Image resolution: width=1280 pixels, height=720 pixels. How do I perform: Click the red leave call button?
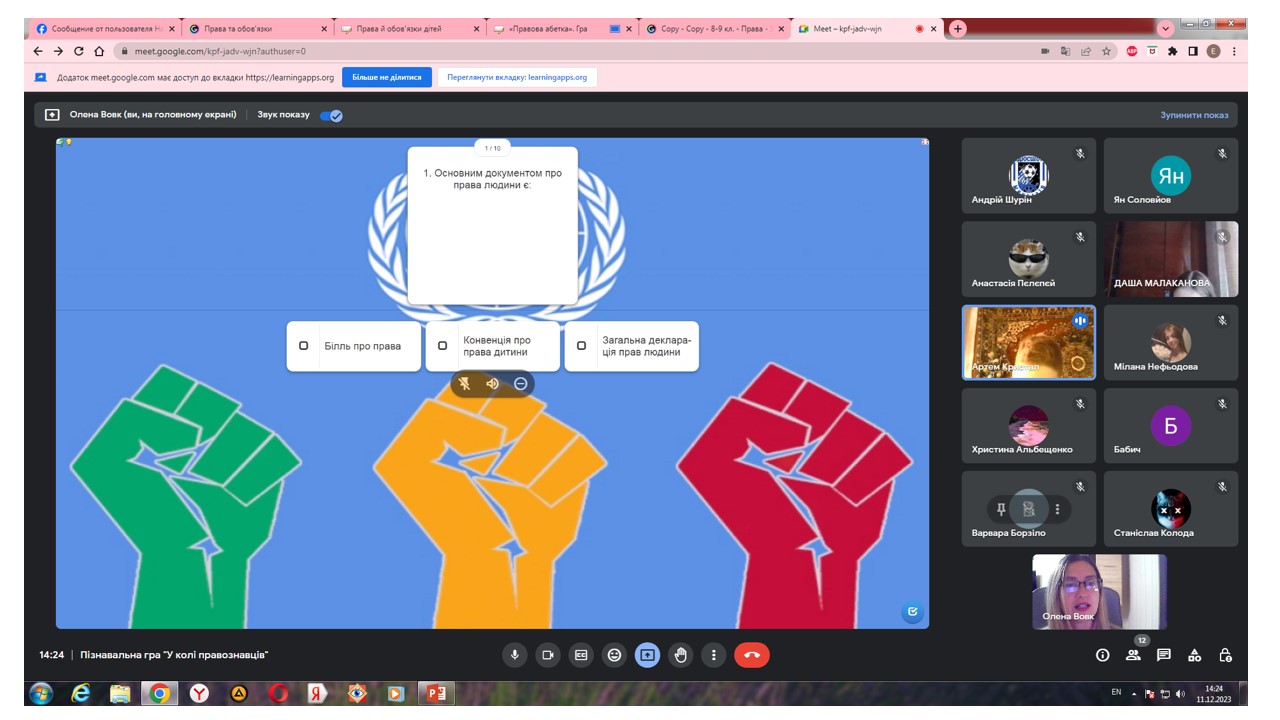click(x=752, y=655)
